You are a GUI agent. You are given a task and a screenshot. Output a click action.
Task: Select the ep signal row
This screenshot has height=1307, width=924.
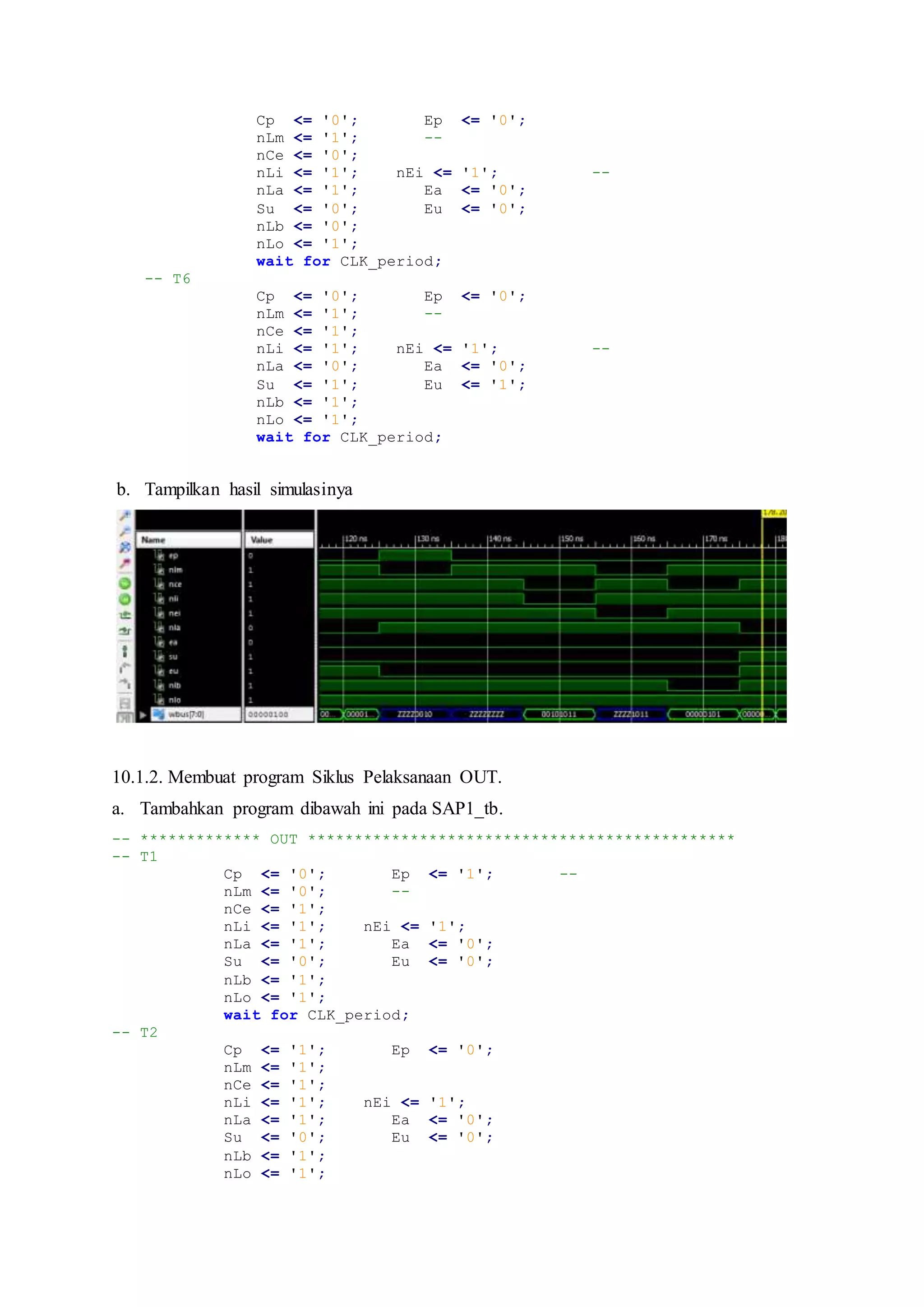[x=173, y=556]
